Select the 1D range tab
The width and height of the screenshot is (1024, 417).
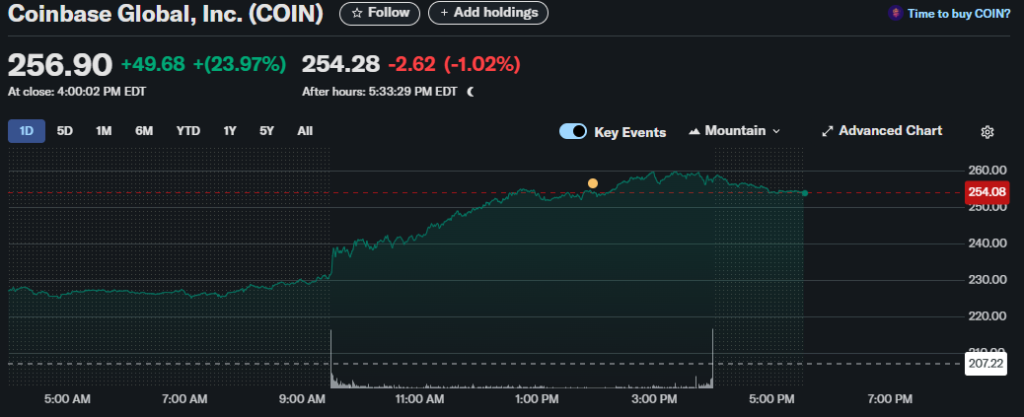click(27, 131)
